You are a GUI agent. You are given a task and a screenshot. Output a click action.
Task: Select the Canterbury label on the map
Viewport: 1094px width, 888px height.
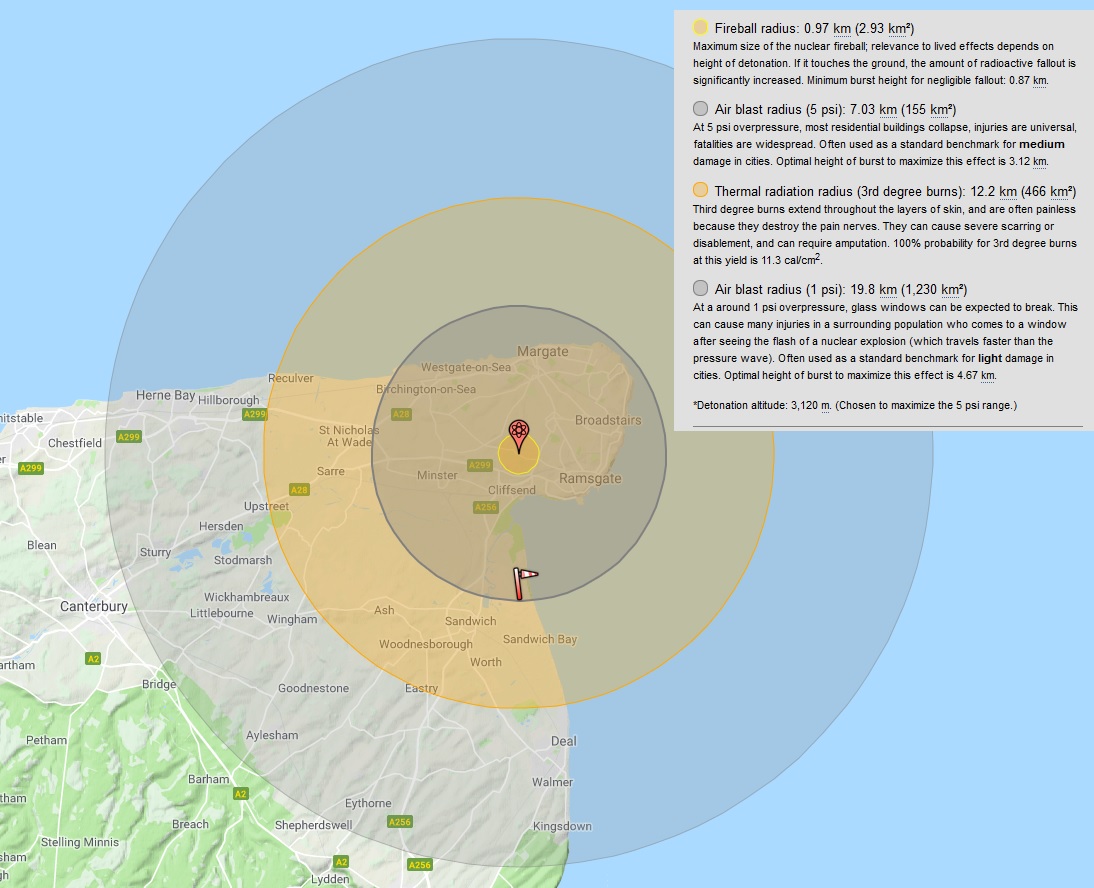[x=95, y=606]
